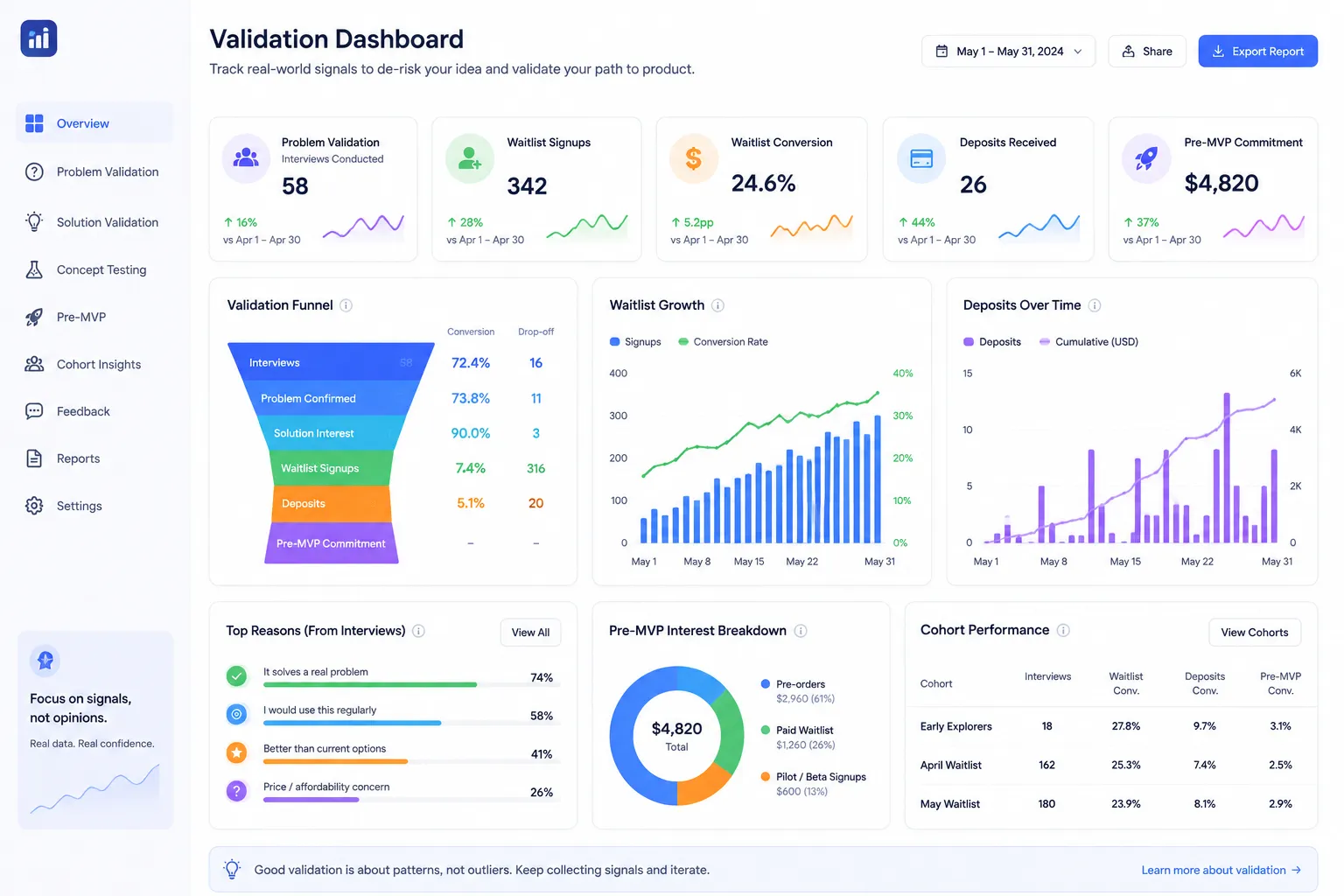Click the Early Explorers cohort row
Screen dimensions: 1344x896
tap(1109, 726)
